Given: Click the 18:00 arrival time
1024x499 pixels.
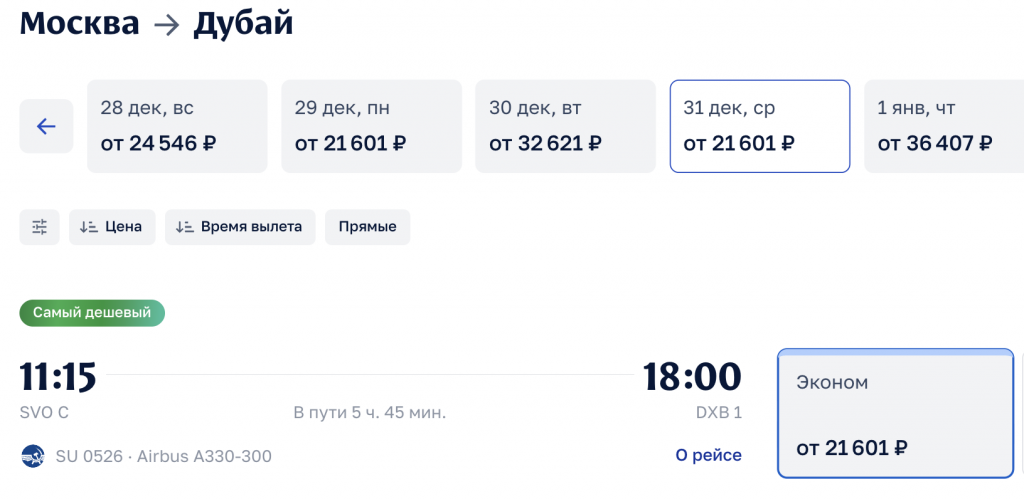Looking at the screenshot, I should (692, 377).
